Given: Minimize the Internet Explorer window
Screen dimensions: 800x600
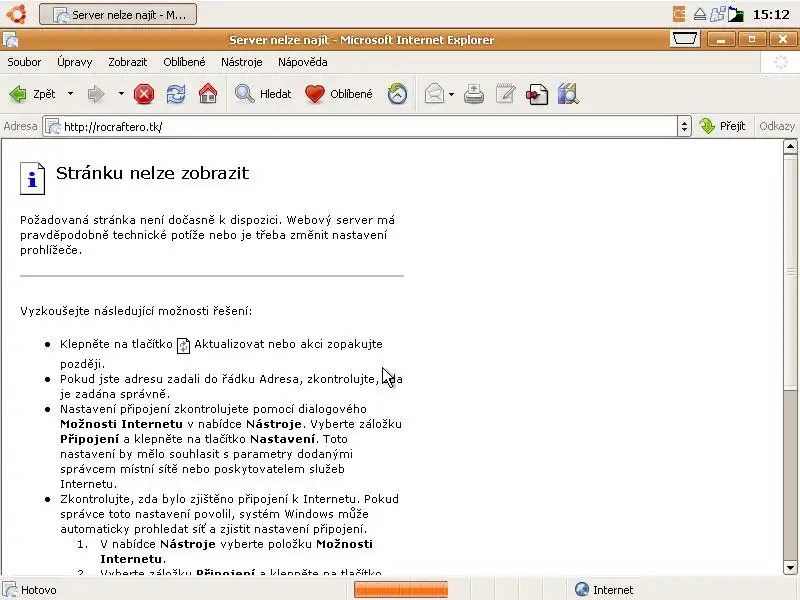Looking at the screenshot, I should point(720,39).
